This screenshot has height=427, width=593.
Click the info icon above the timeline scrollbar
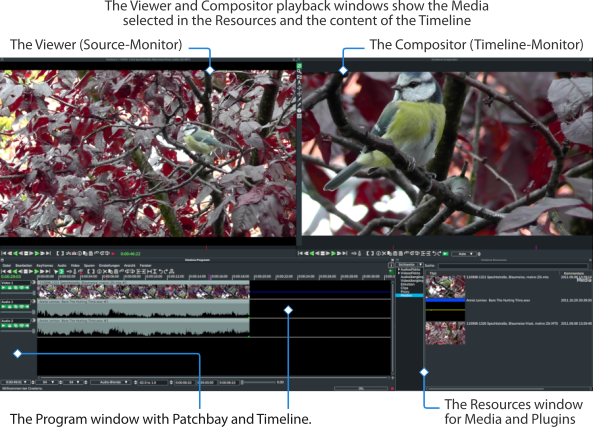tap(391, 265)
